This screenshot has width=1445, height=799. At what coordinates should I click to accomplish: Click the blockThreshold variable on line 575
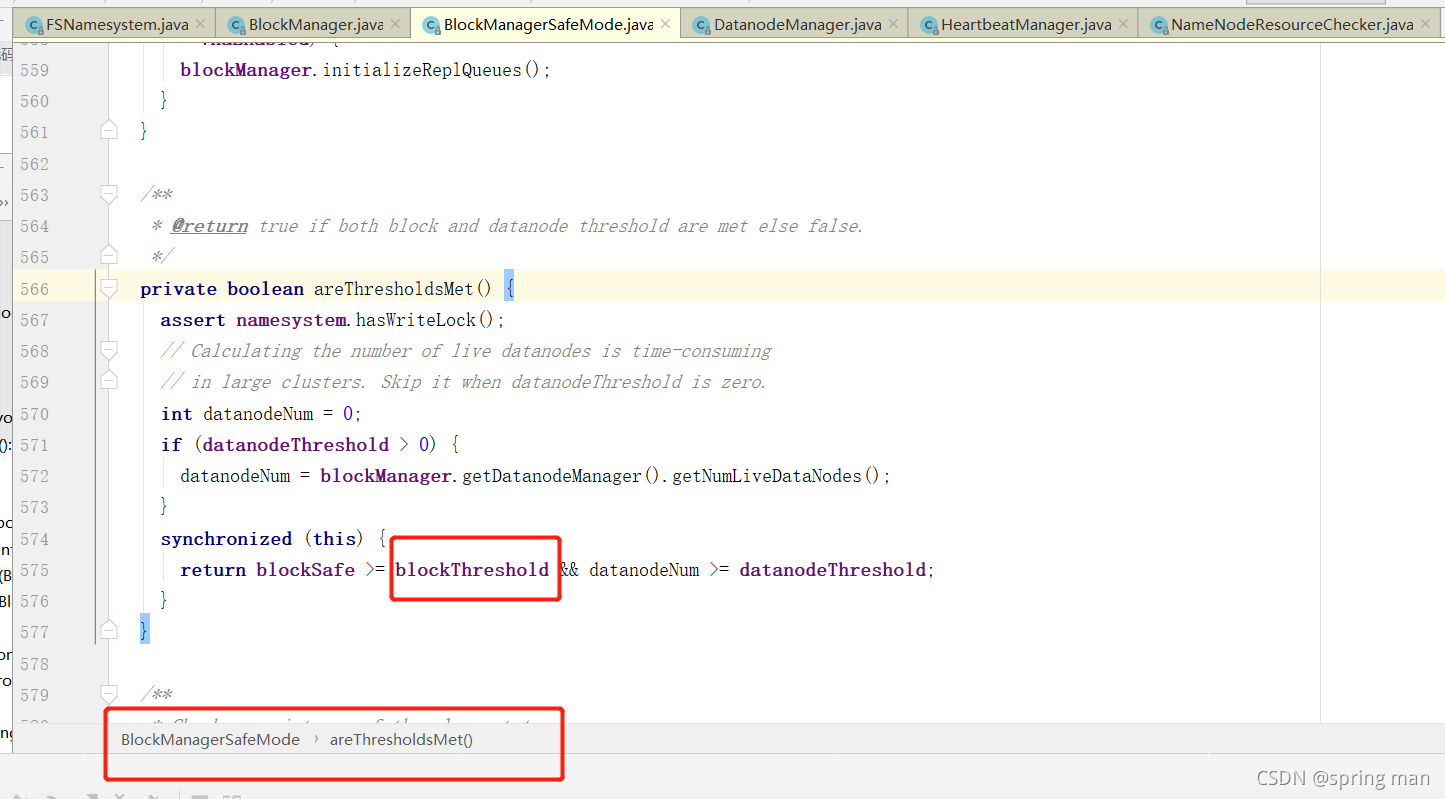(472, 570)
